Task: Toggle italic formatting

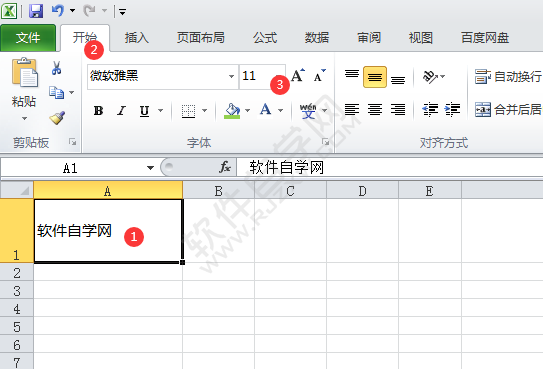Action: pyautogui.click(x=121, y=111)
